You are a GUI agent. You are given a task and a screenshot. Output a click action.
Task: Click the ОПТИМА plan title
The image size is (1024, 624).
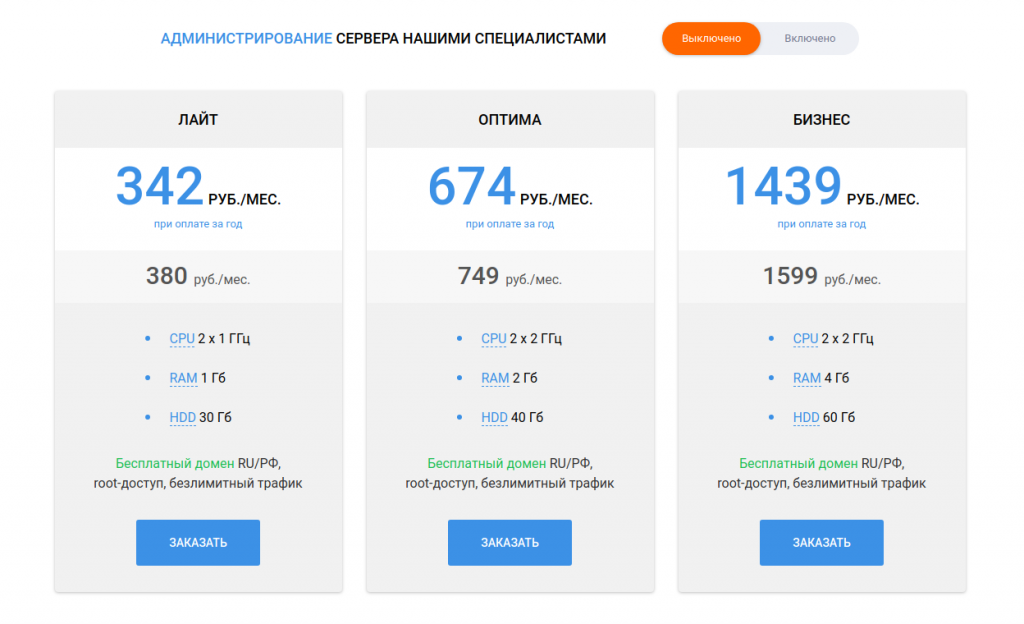tap(509, 119)
